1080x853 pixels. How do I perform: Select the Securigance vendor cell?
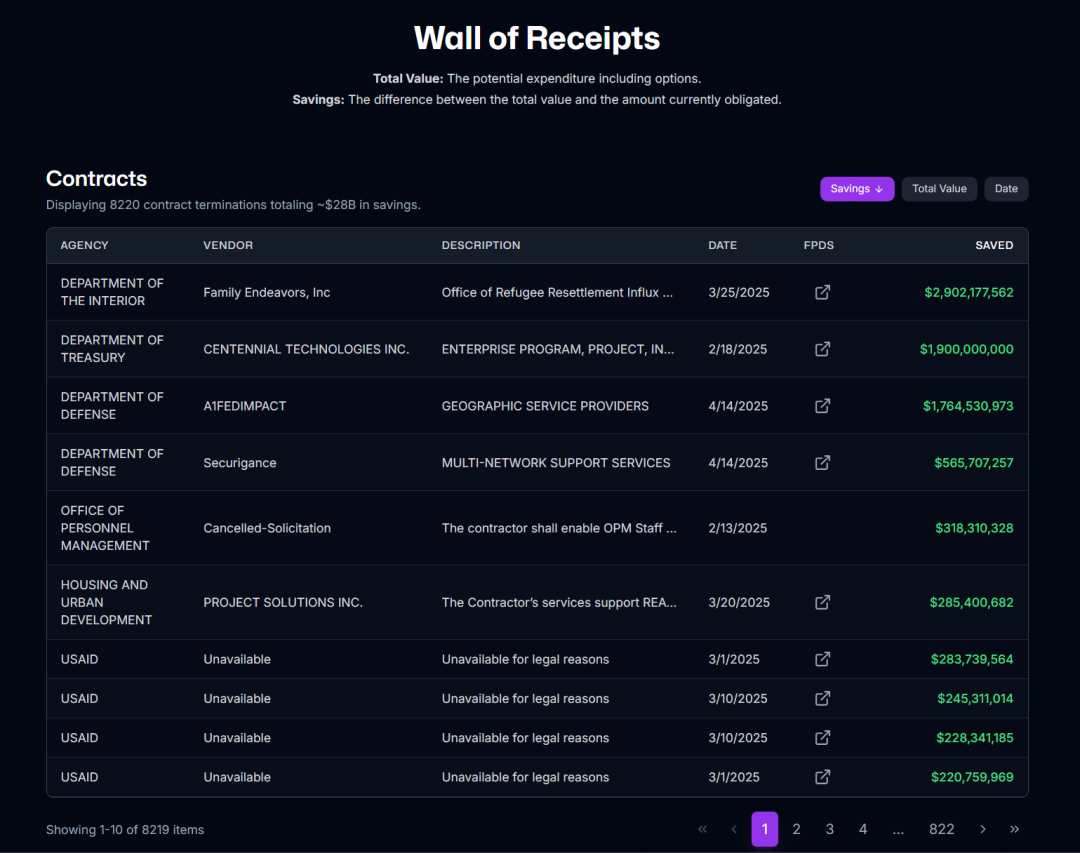click(240, 463)
